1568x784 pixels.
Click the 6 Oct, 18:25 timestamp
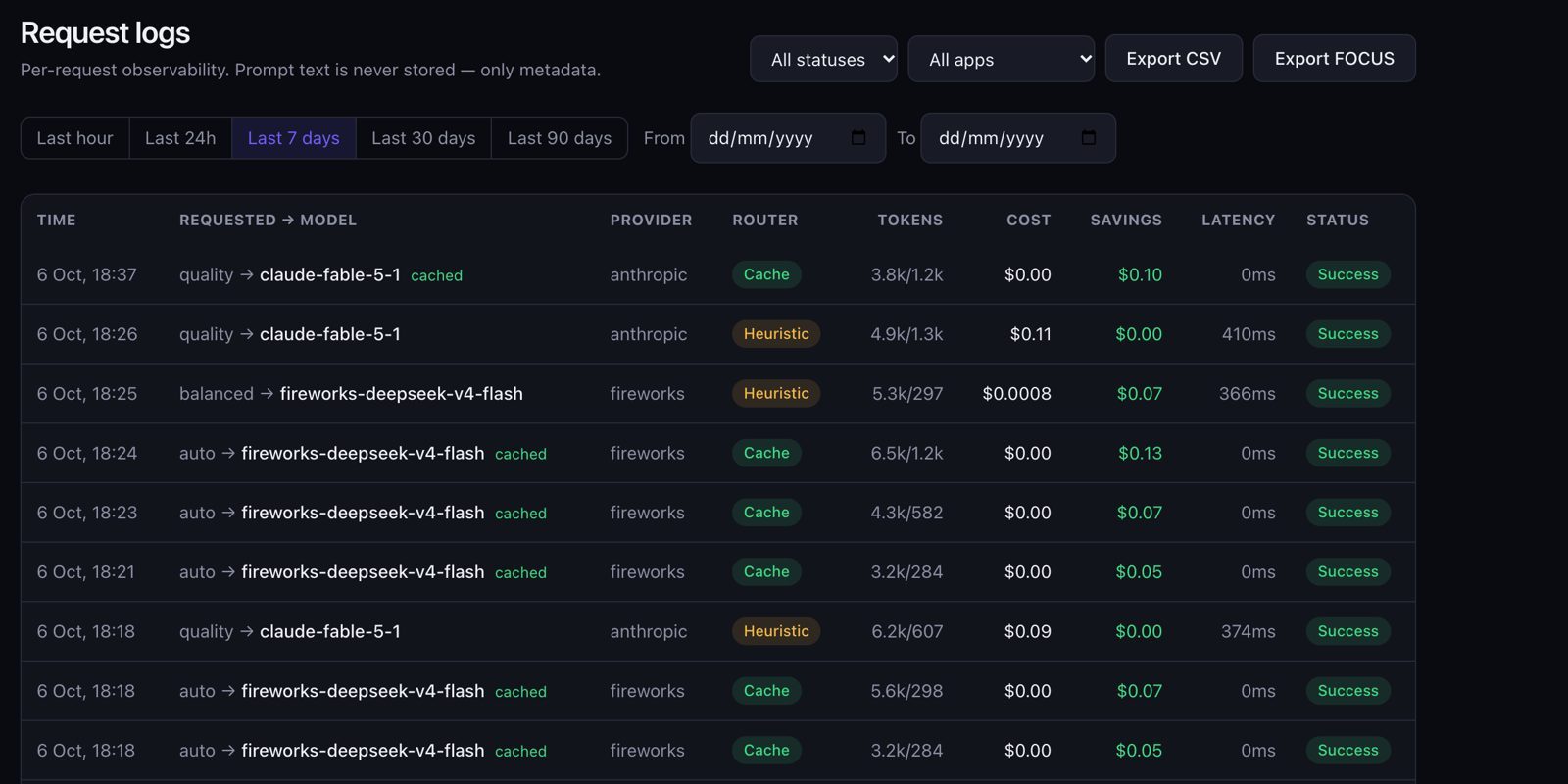(x=87, y=394)
